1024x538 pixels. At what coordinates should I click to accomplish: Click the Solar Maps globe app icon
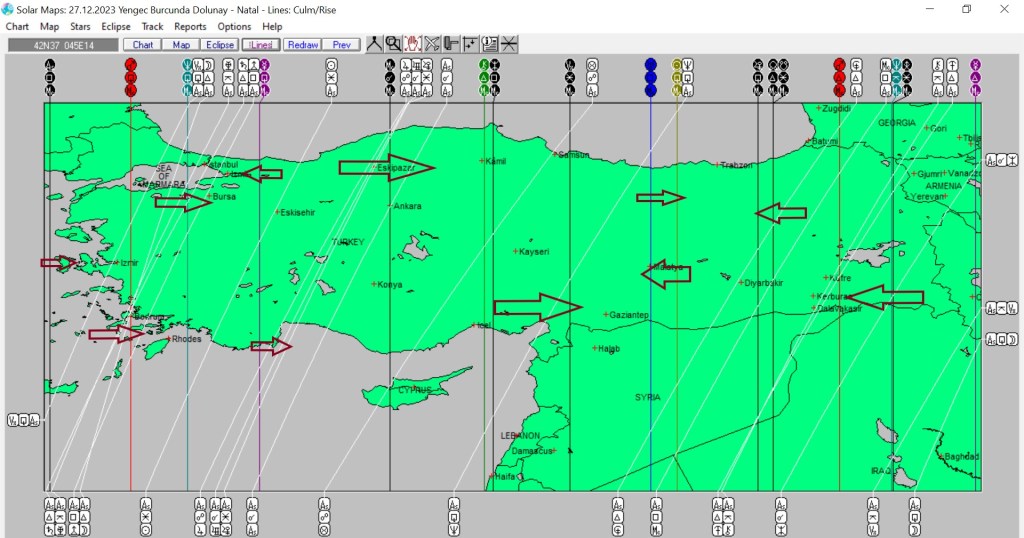pyautogui.click(x=9, y=9)
